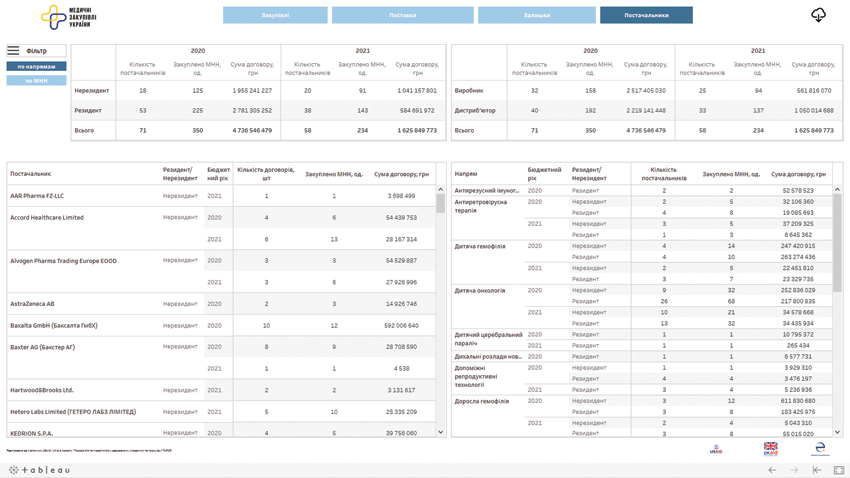The height and width of the screenshot is (478, 850).
Task: Click the UK aid flag logo
Action: tap(770, 449)
